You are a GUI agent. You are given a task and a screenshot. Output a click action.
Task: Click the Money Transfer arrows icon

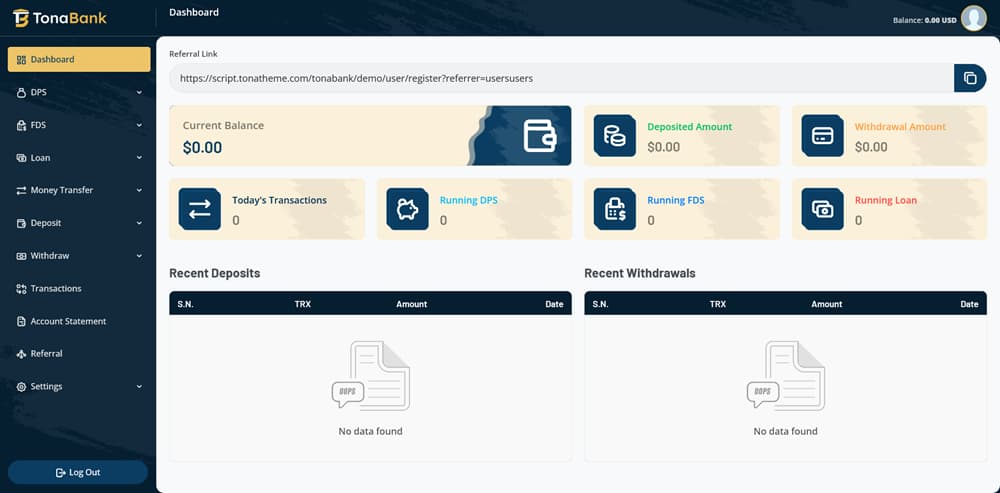(21, 190)
